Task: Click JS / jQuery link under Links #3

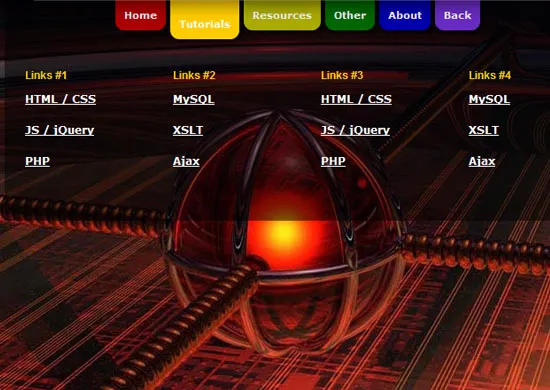Action: coord(355,130)
